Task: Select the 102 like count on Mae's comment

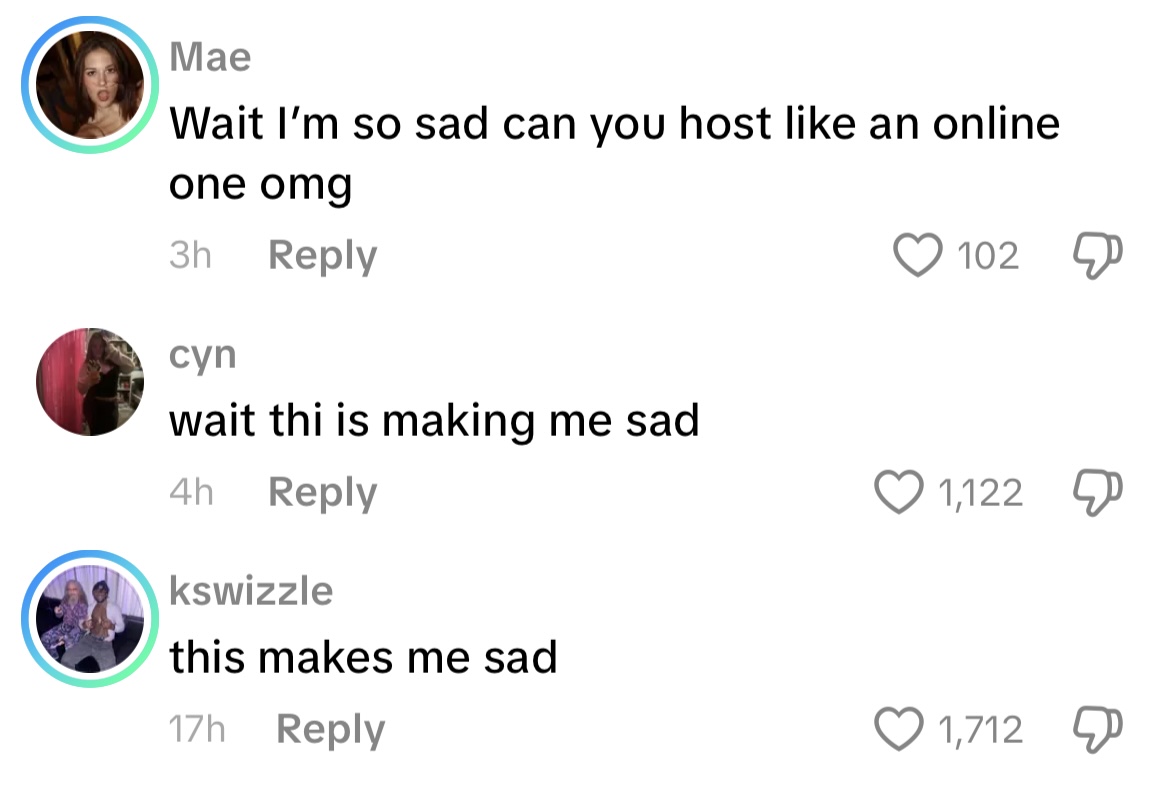Action: pos(988,256)
